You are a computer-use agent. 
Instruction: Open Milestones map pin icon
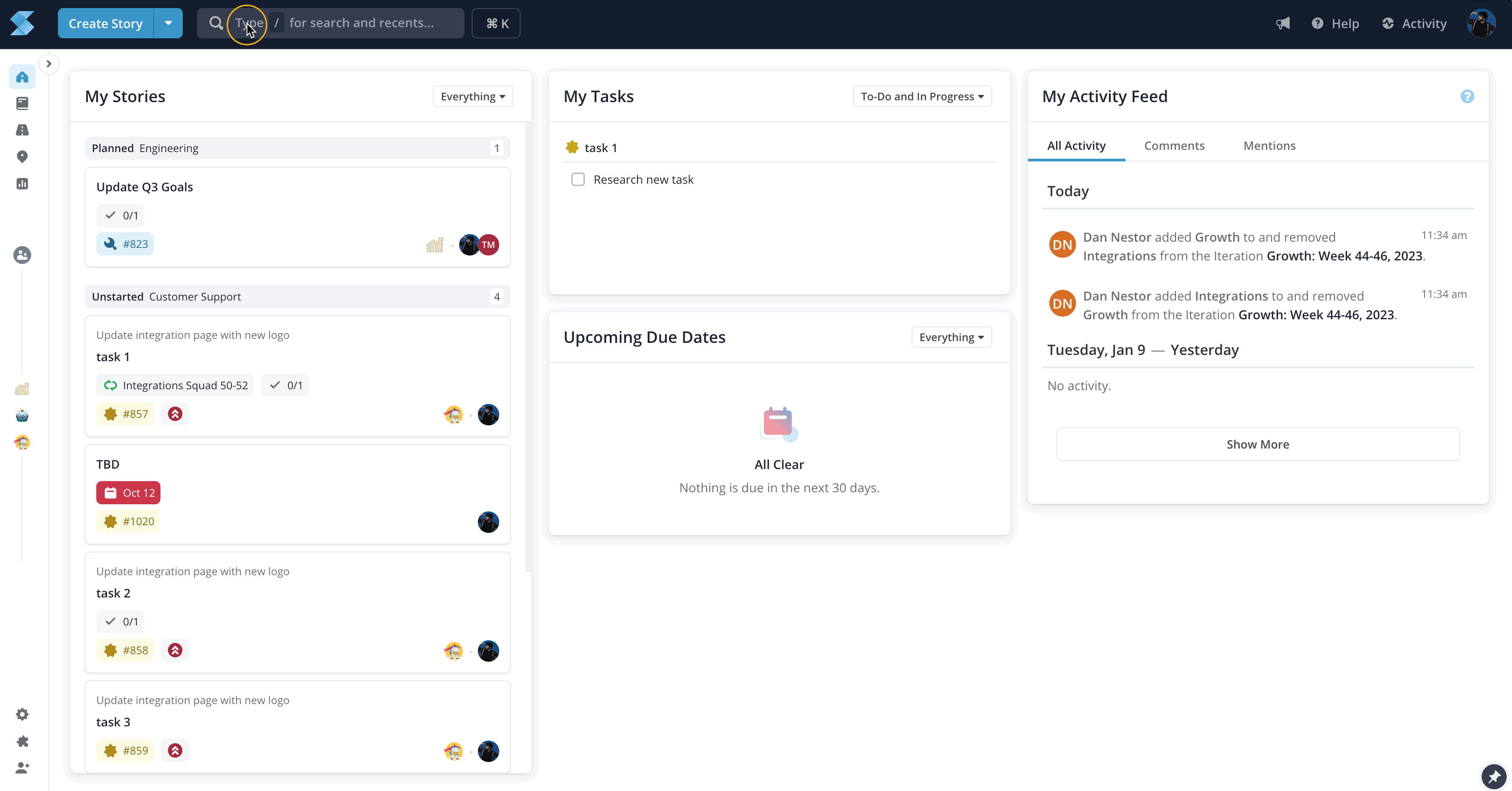tap(22, 157)
